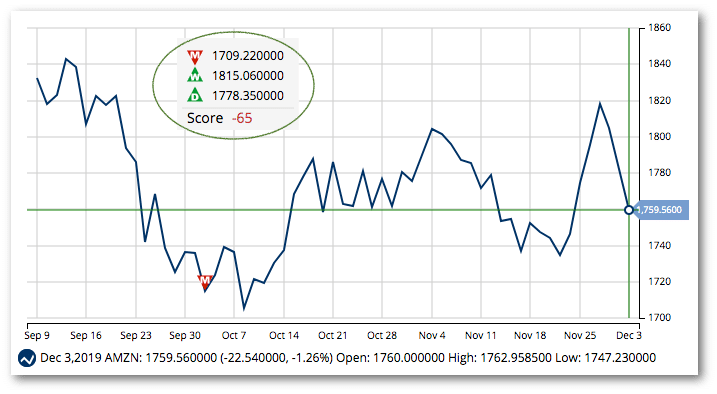The width and height of the screenshot is (717, 394).
Task: Click the Nov 18 date label
Action: click(530, 335)
